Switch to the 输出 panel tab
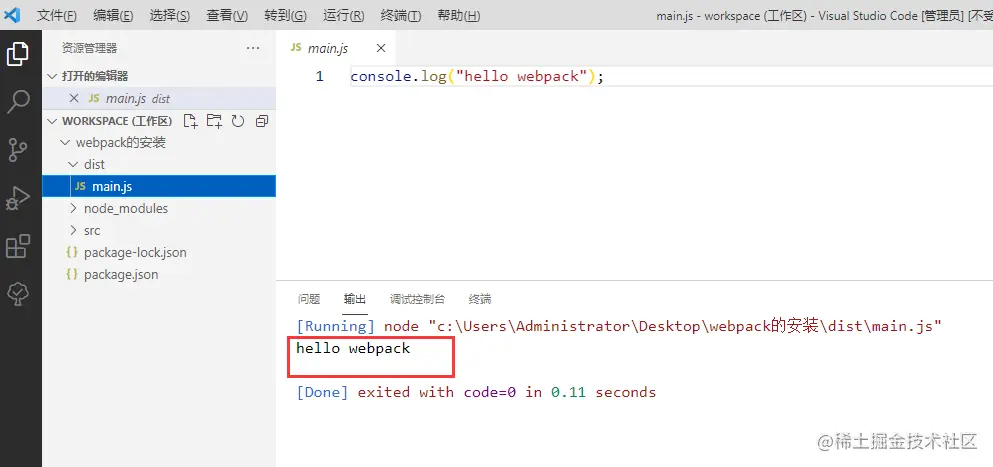993x467 pixels. [x=355, y=299]
